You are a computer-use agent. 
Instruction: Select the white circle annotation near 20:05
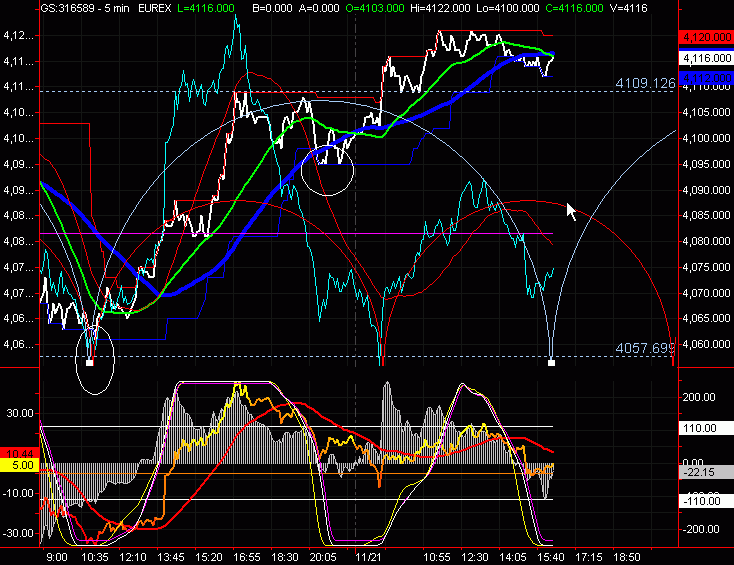327,168
